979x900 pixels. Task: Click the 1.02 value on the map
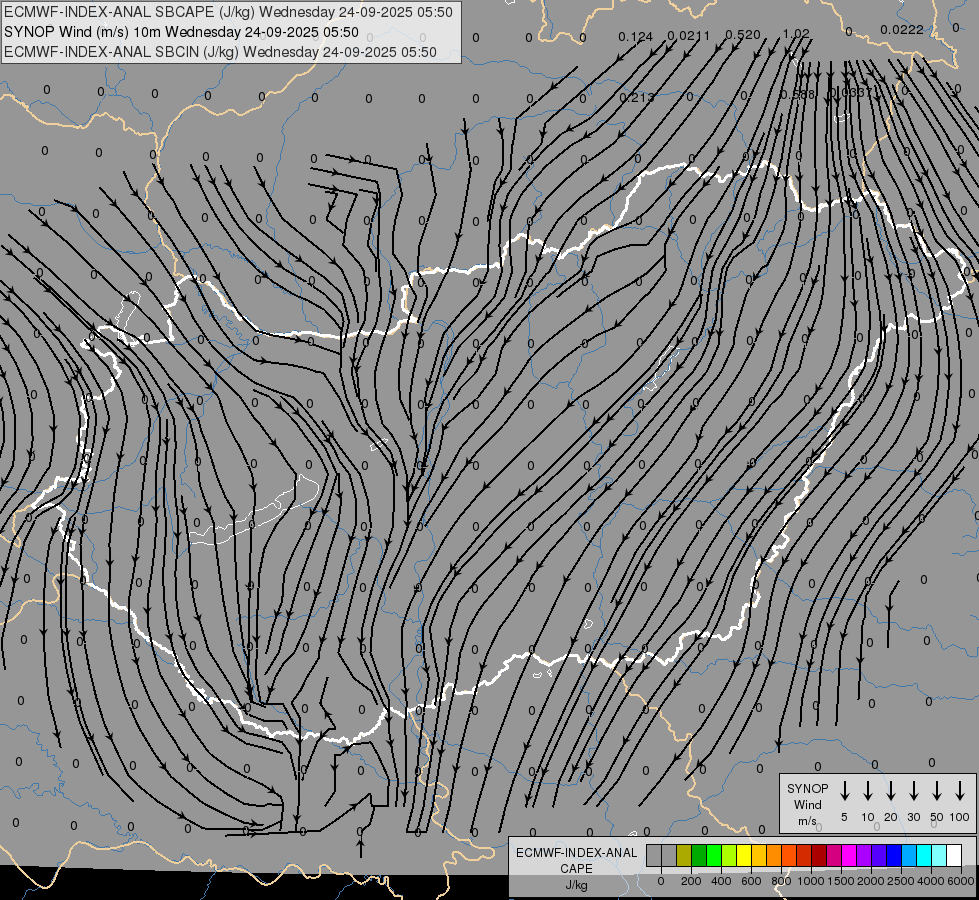click(x=796, y=34)
